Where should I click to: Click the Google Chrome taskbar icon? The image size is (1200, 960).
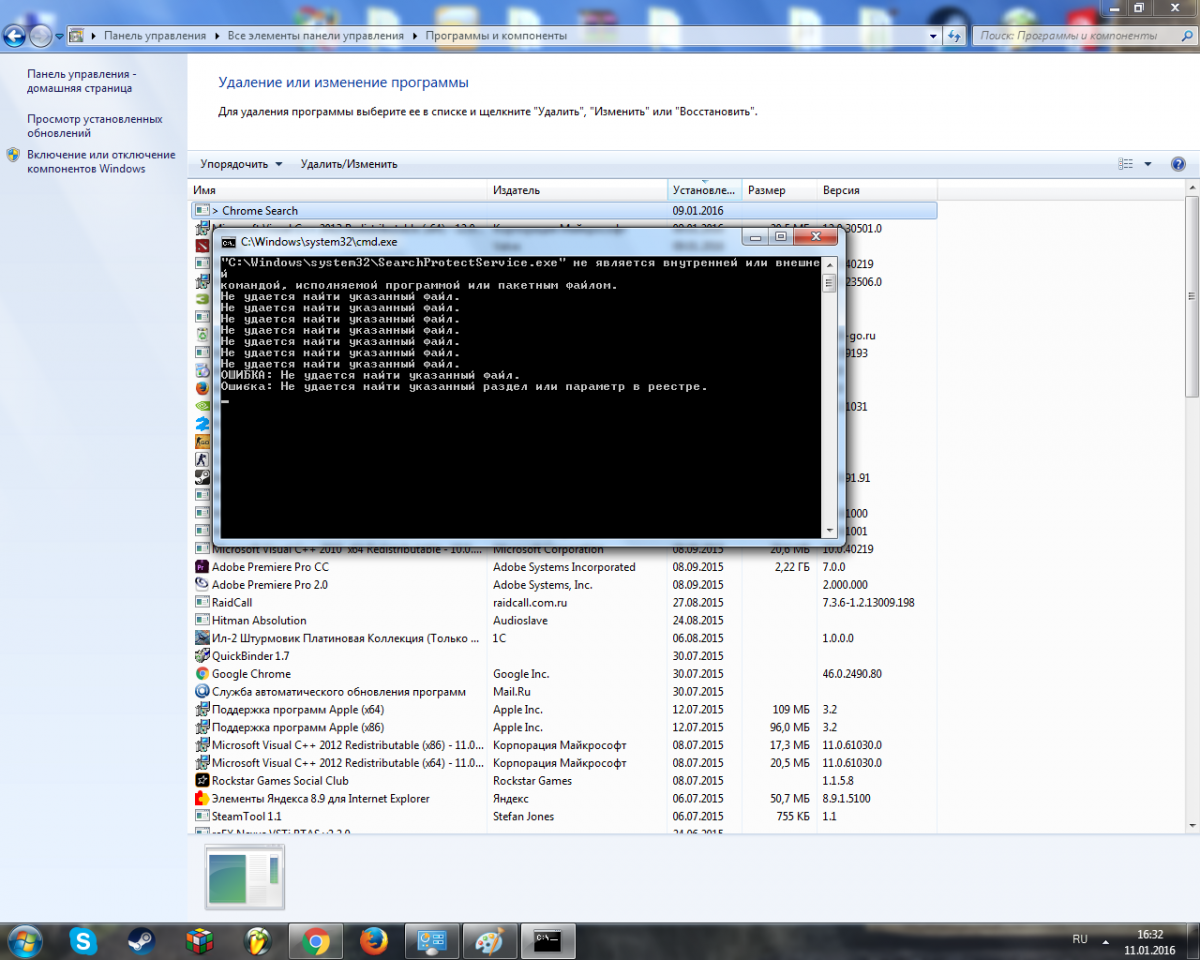coord(316,940)
